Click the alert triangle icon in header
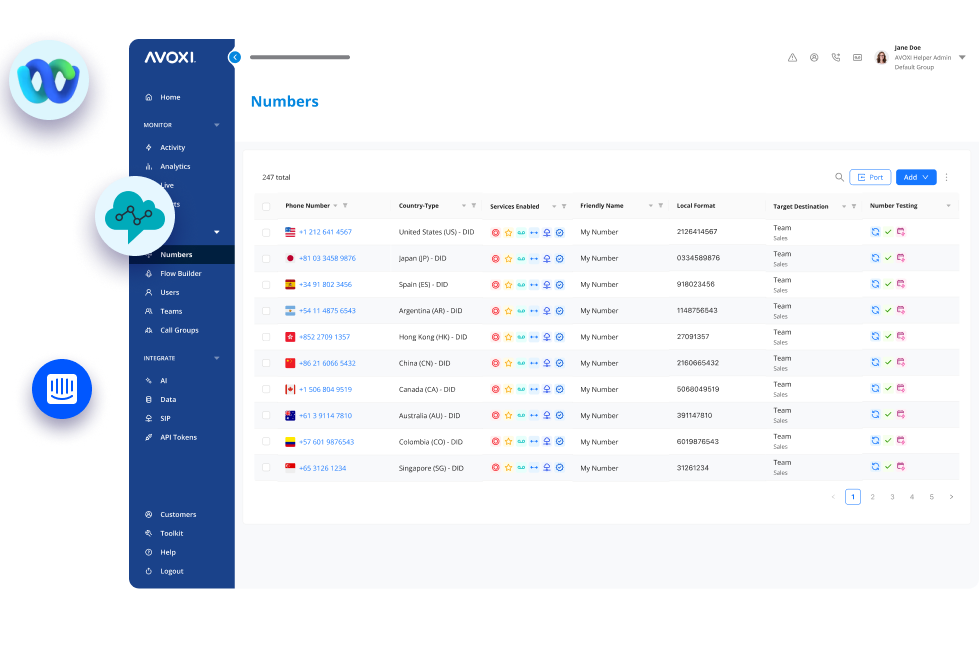This screenshot has height=650, width=980. (792, 58)
